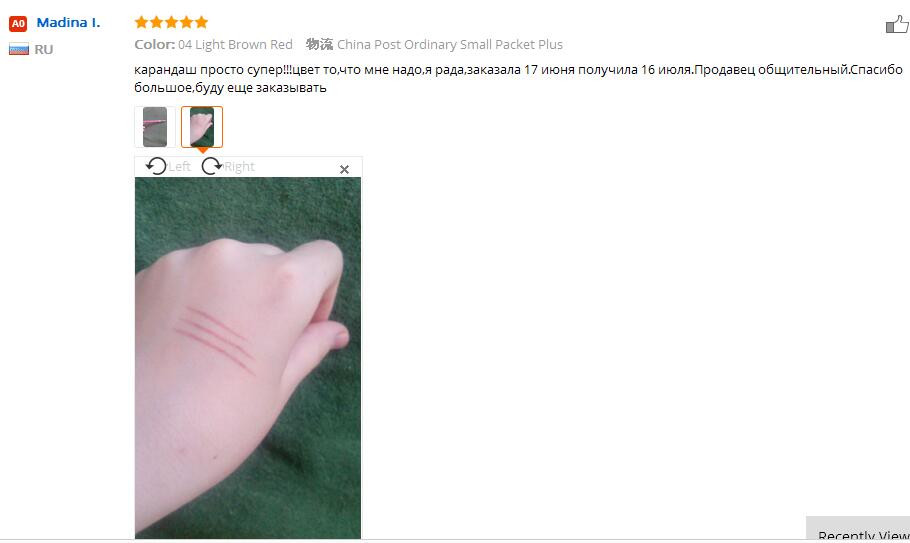The image size is (910, 543).
Task: Click the A0 buyer level badge
Action: pyautogui.click(x=18, y=23)
